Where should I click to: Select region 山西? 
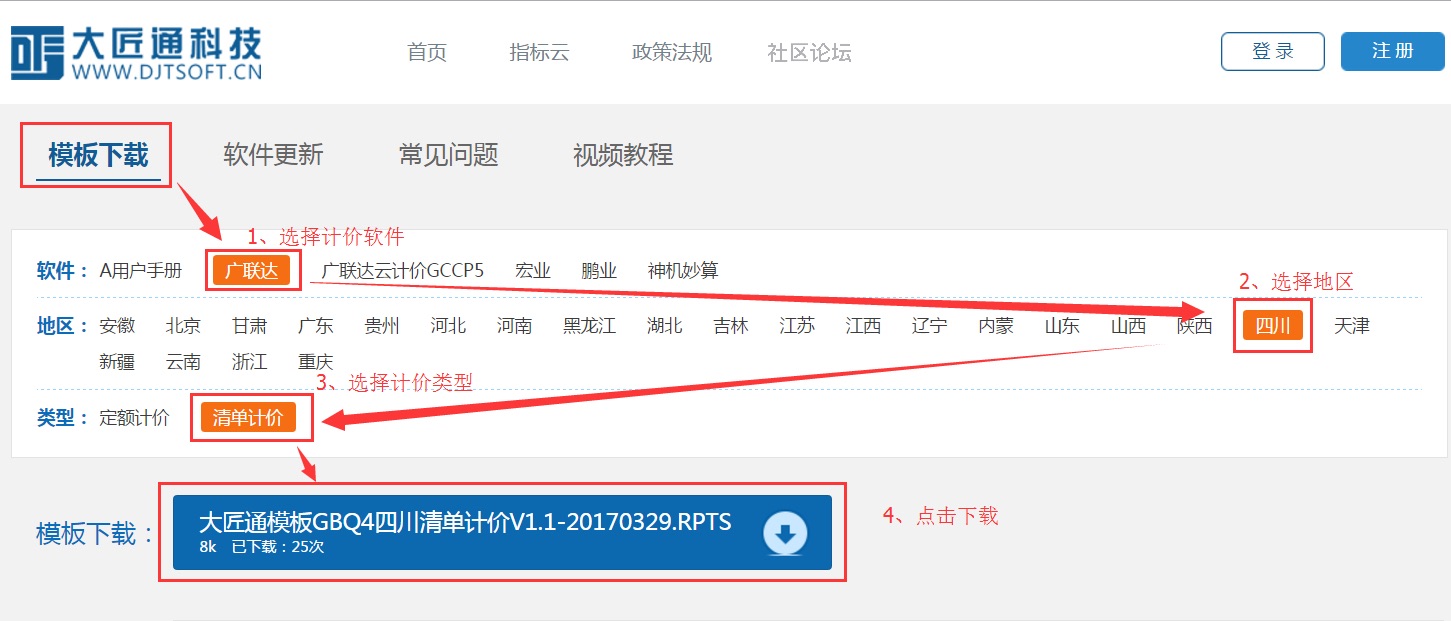click(1128, 325)
